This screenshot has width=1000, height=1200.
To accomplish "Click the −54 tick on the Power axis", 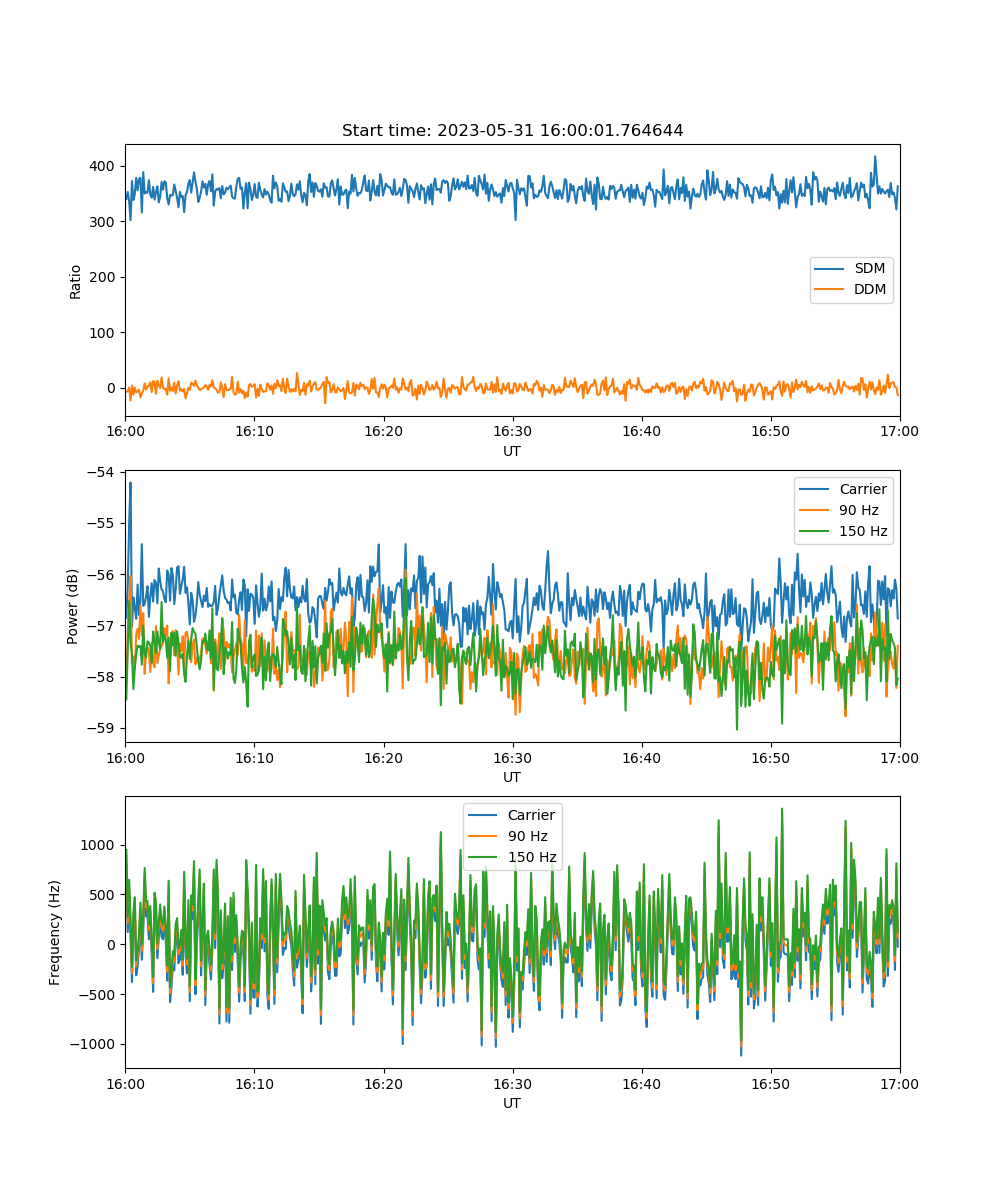I will (100, 472).
